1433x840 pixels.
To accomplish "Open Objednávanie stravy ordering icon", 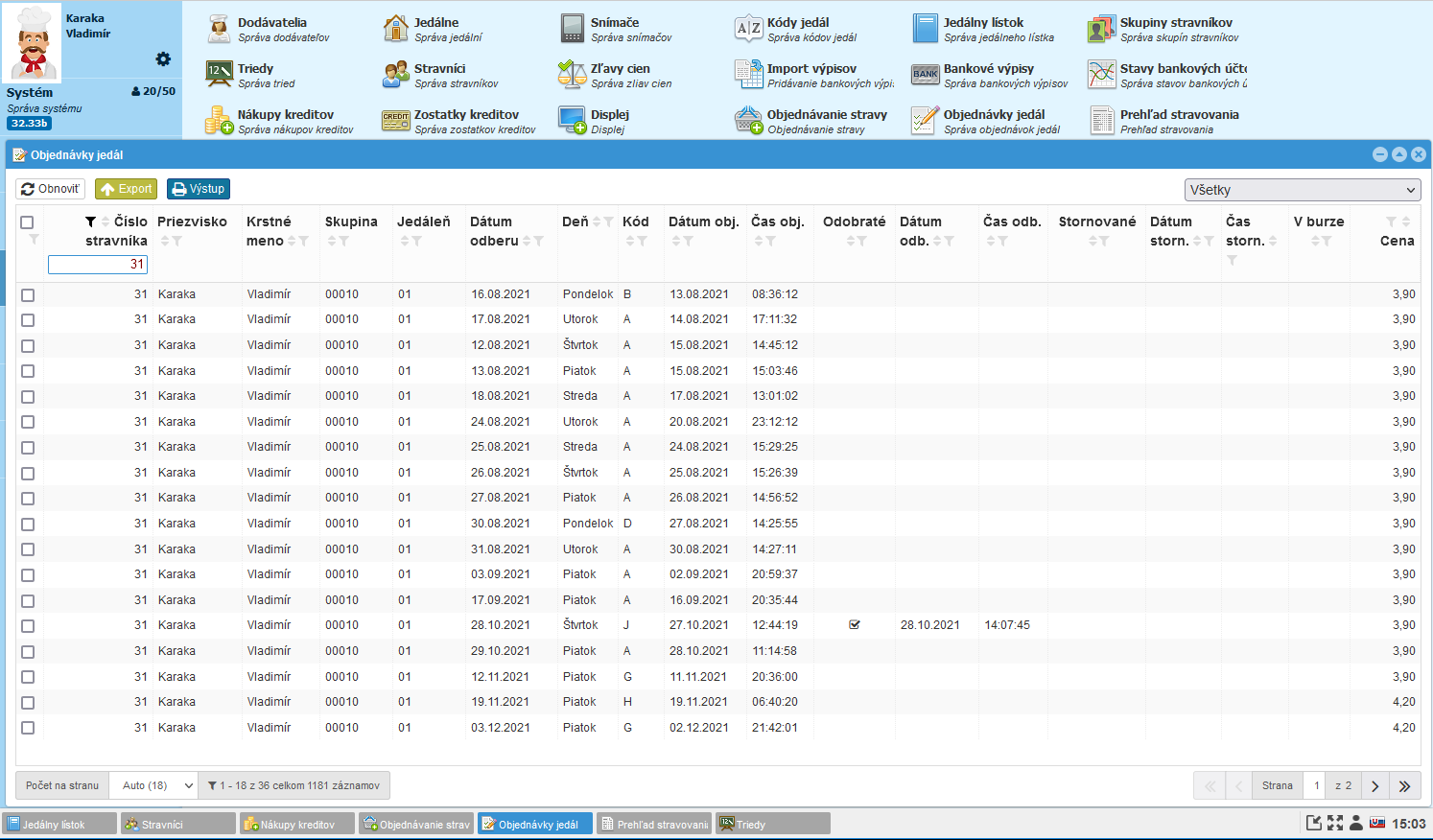I will click(x=749, y=121).
